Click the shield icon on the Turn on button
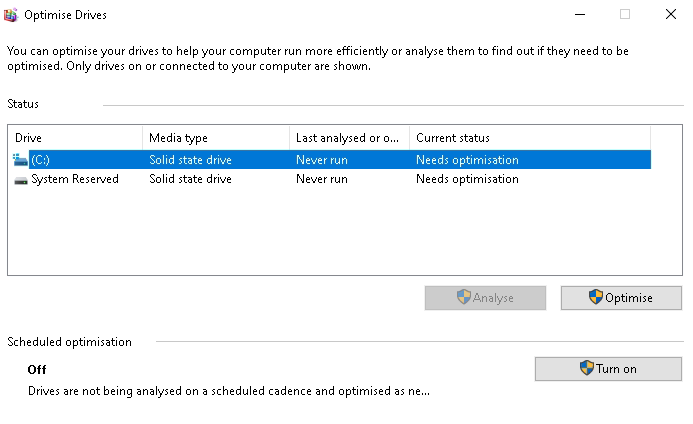 (587, 369)
